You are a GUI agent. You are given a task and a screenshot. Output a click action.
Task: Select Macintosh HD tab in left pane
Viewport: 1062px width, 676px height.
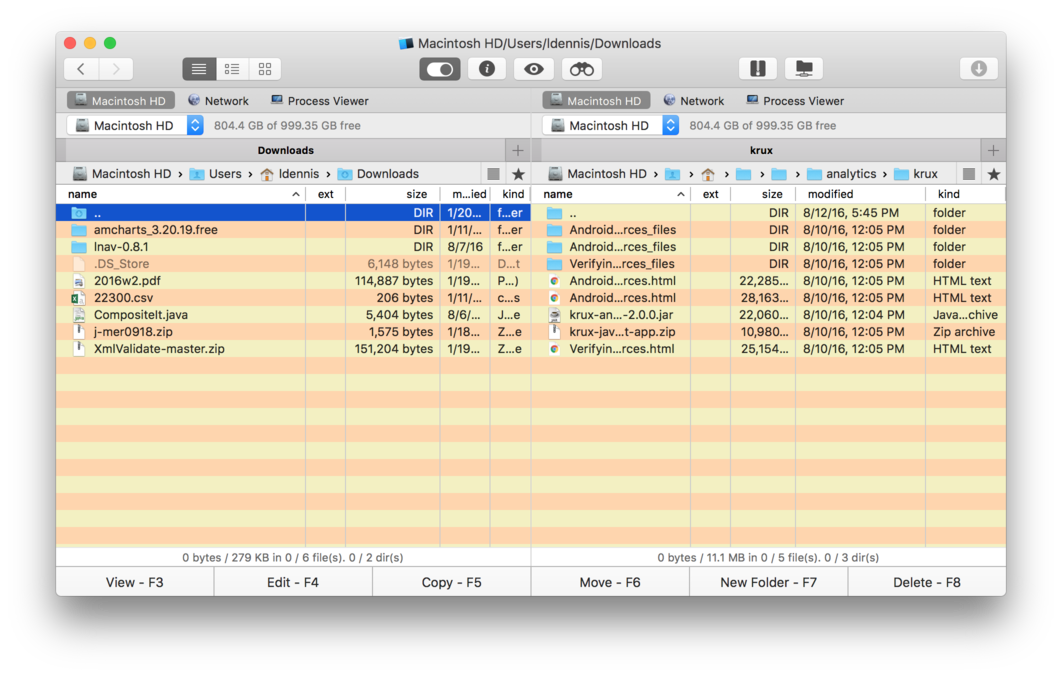[121, 101]
